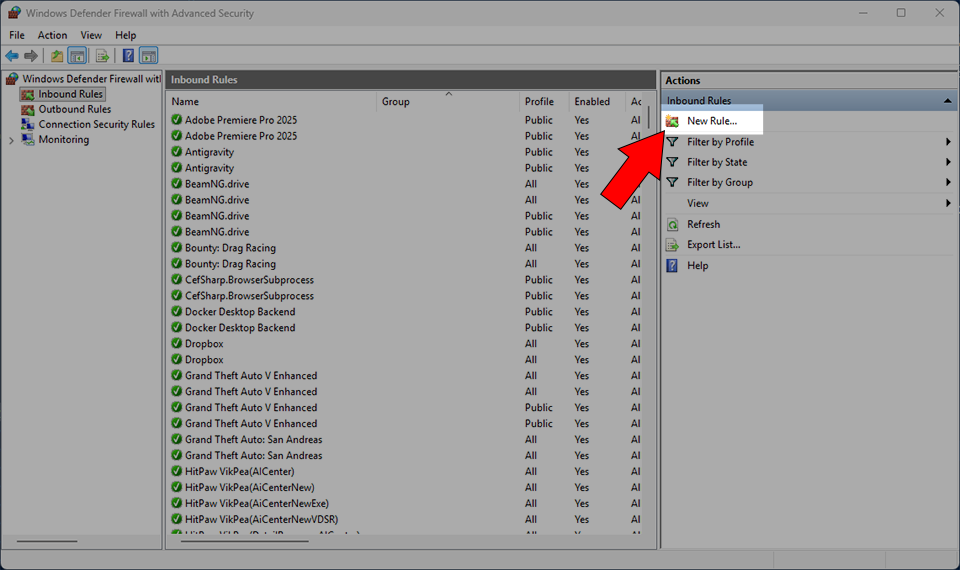
Task: Sort rules by the Group column header
Action: (448, 102)
